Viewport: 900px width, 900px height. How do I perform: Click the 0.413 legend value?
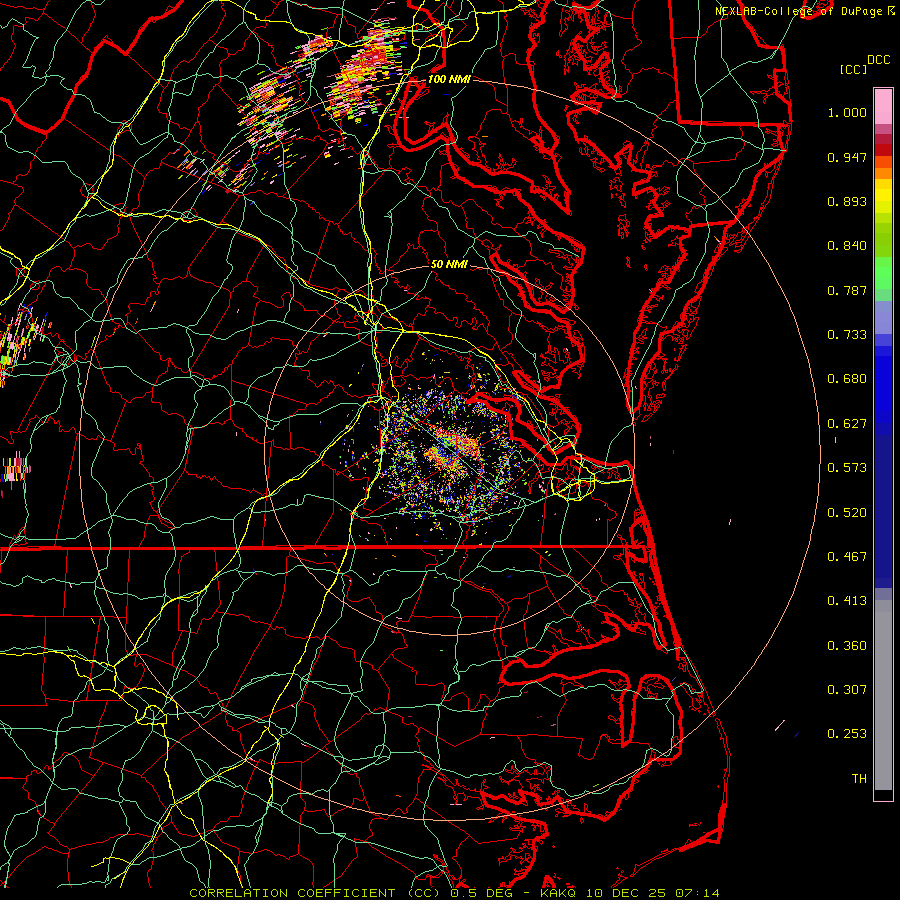coord(847,601)
